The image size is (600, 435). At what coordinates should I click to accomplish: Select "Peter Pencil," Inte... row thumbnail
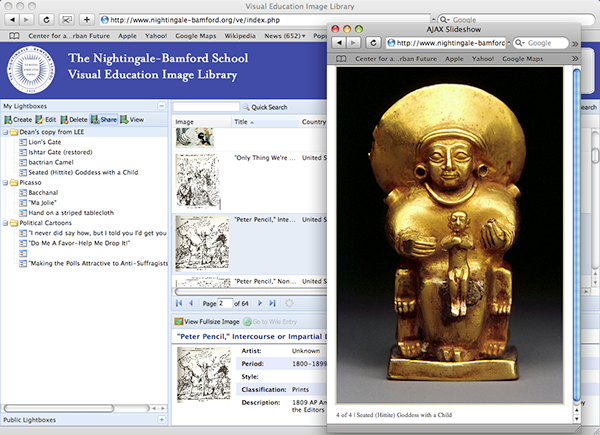point(202,243)
